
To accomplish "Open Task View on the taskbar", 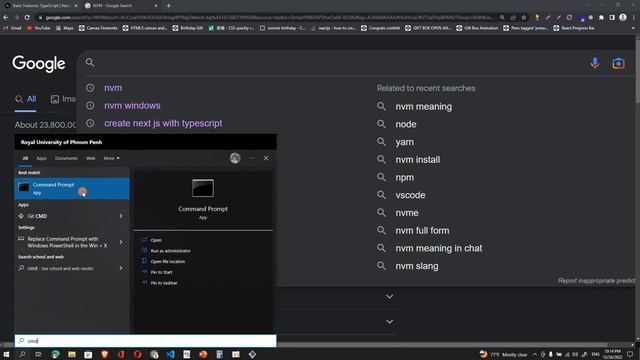I will (x=38, y=354).
